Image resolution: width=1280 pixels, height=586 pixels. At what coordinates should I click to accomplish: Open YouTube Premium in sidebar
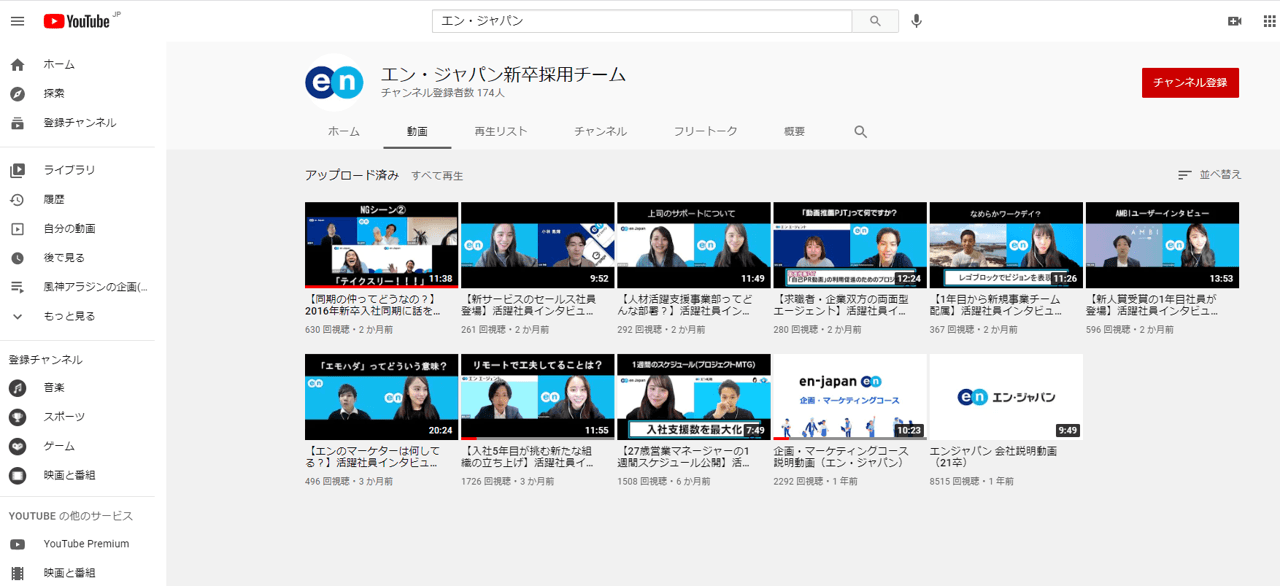86,544
